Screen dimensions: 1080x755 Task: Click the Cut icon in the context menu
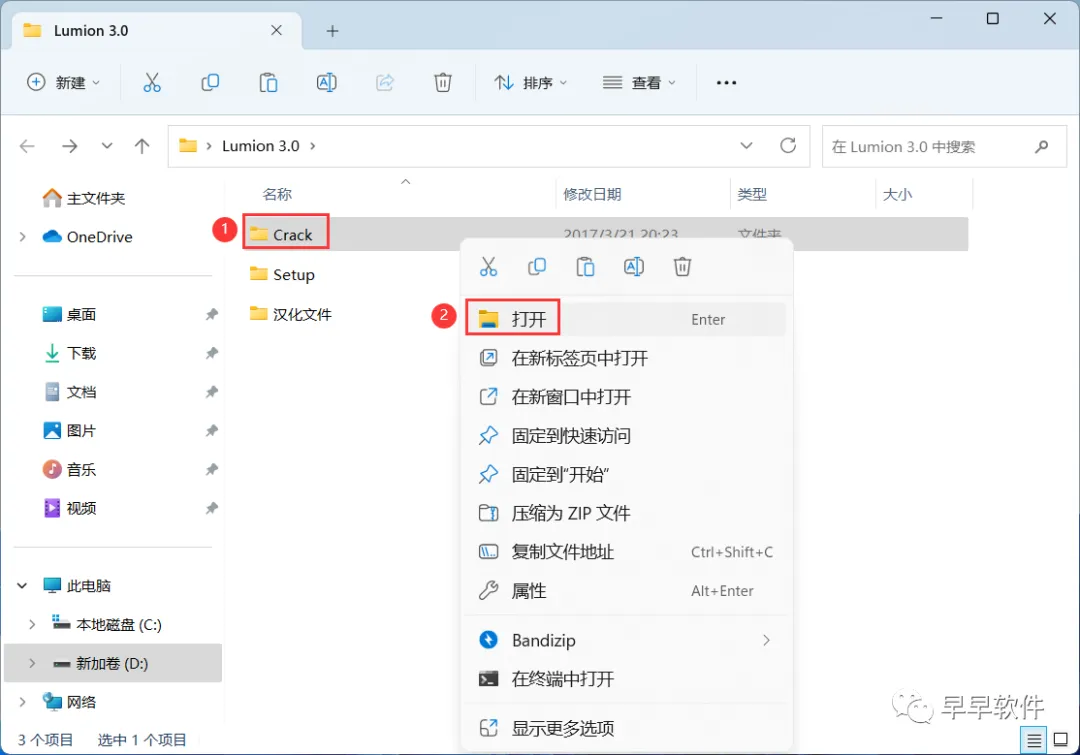point(488,267)
